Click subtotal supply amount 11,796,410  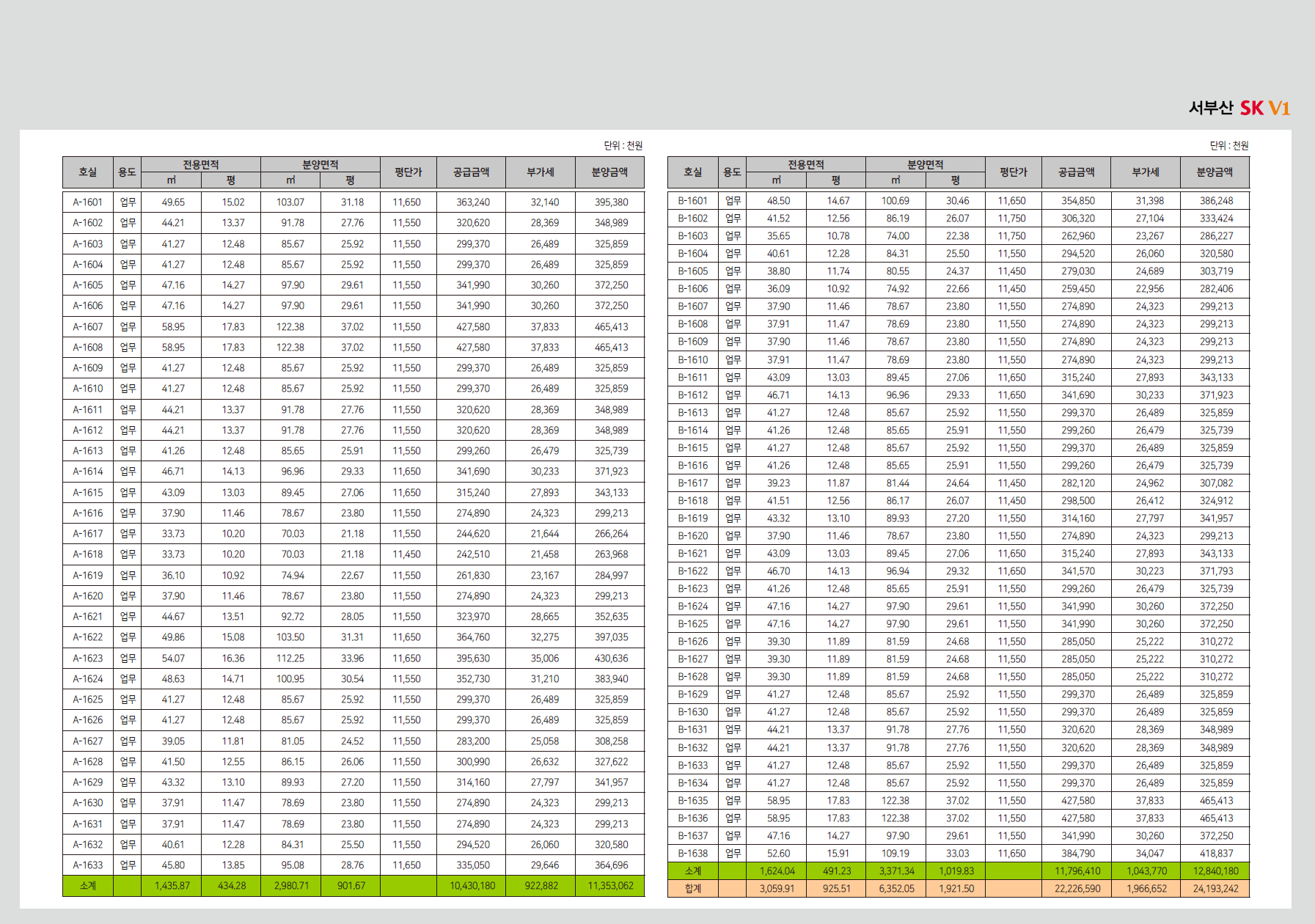1077,871
